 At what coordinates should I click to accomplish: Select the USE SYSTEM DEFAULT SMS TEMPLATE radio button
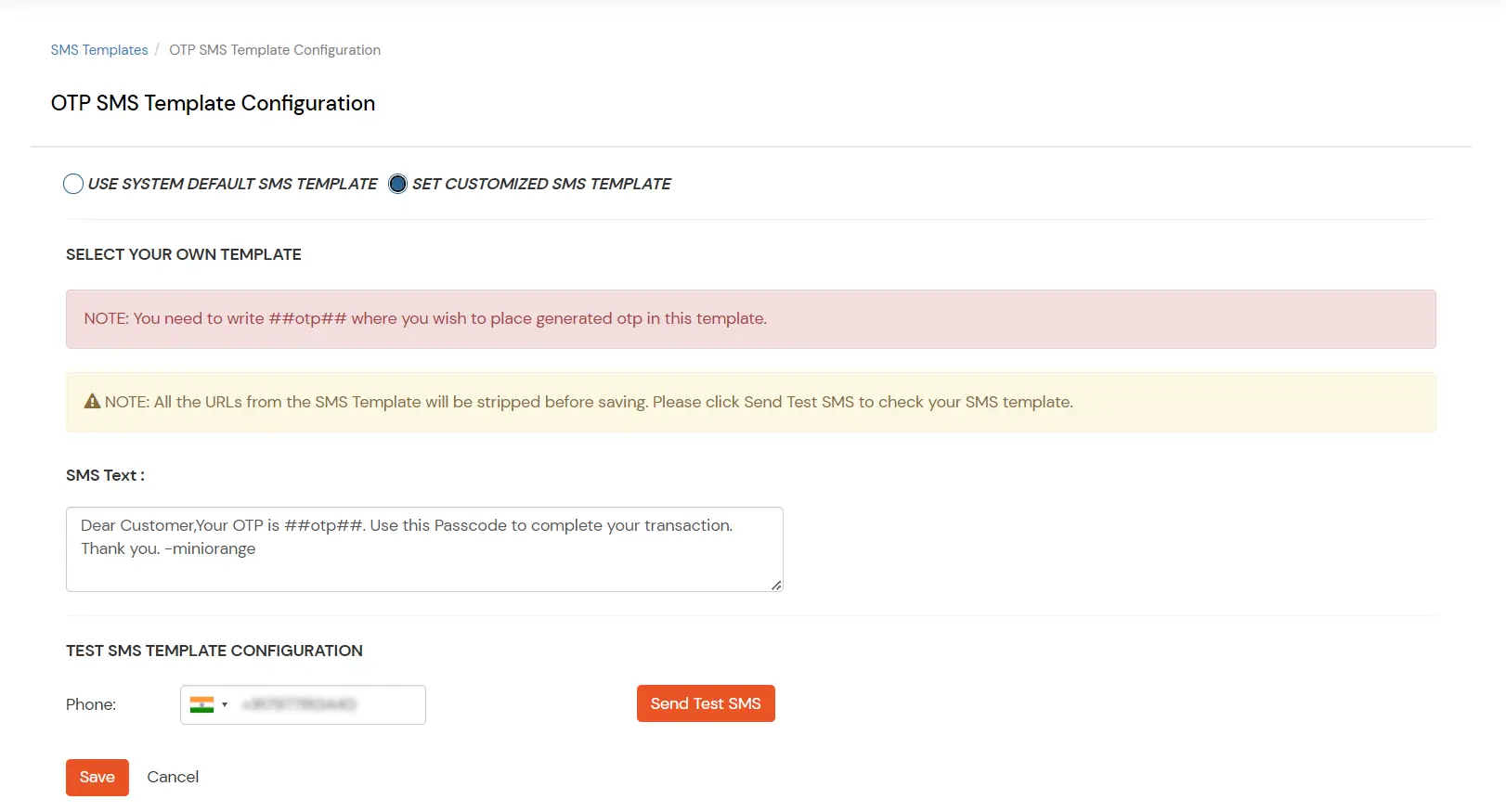tap(73, 184)
